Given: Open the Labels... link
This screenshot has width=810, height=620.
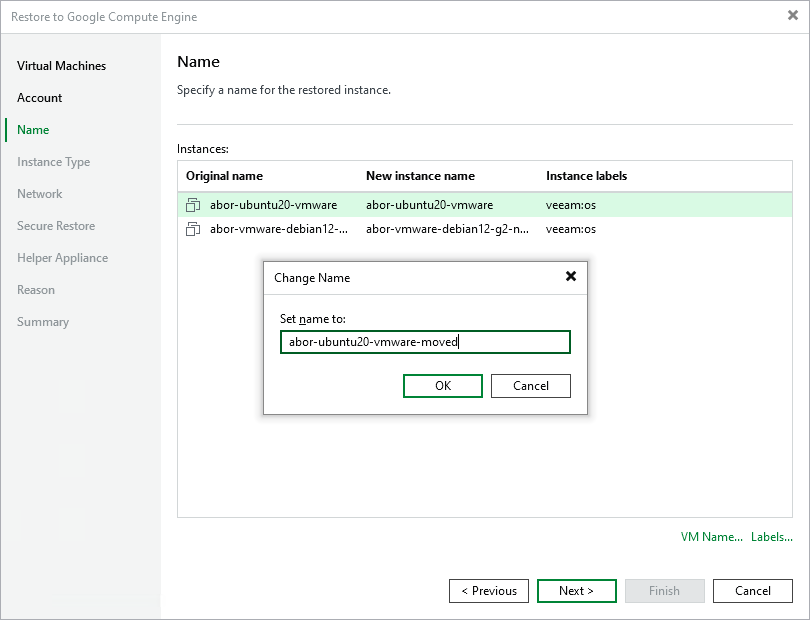Looking at the screenshot, I should point(772,537).
